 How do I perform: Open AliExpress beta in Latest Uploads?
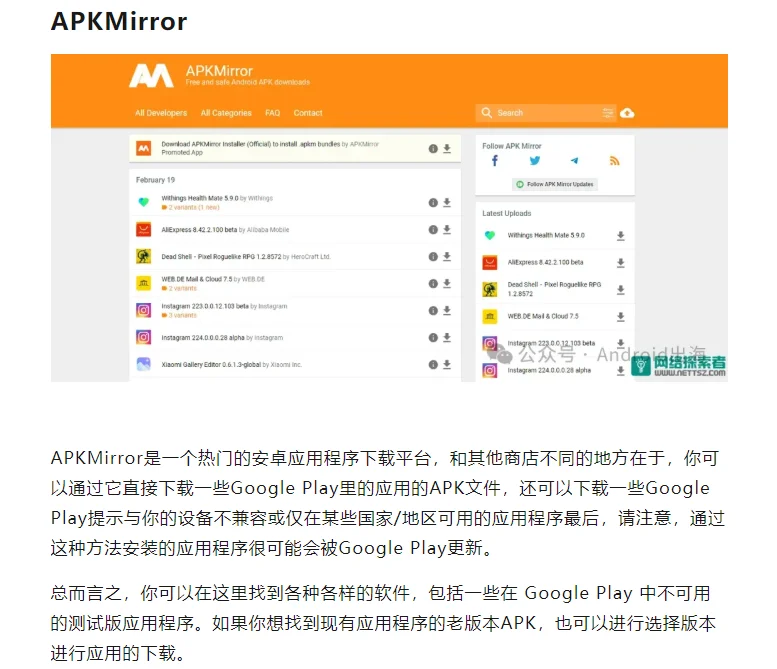tap(545, 262)
